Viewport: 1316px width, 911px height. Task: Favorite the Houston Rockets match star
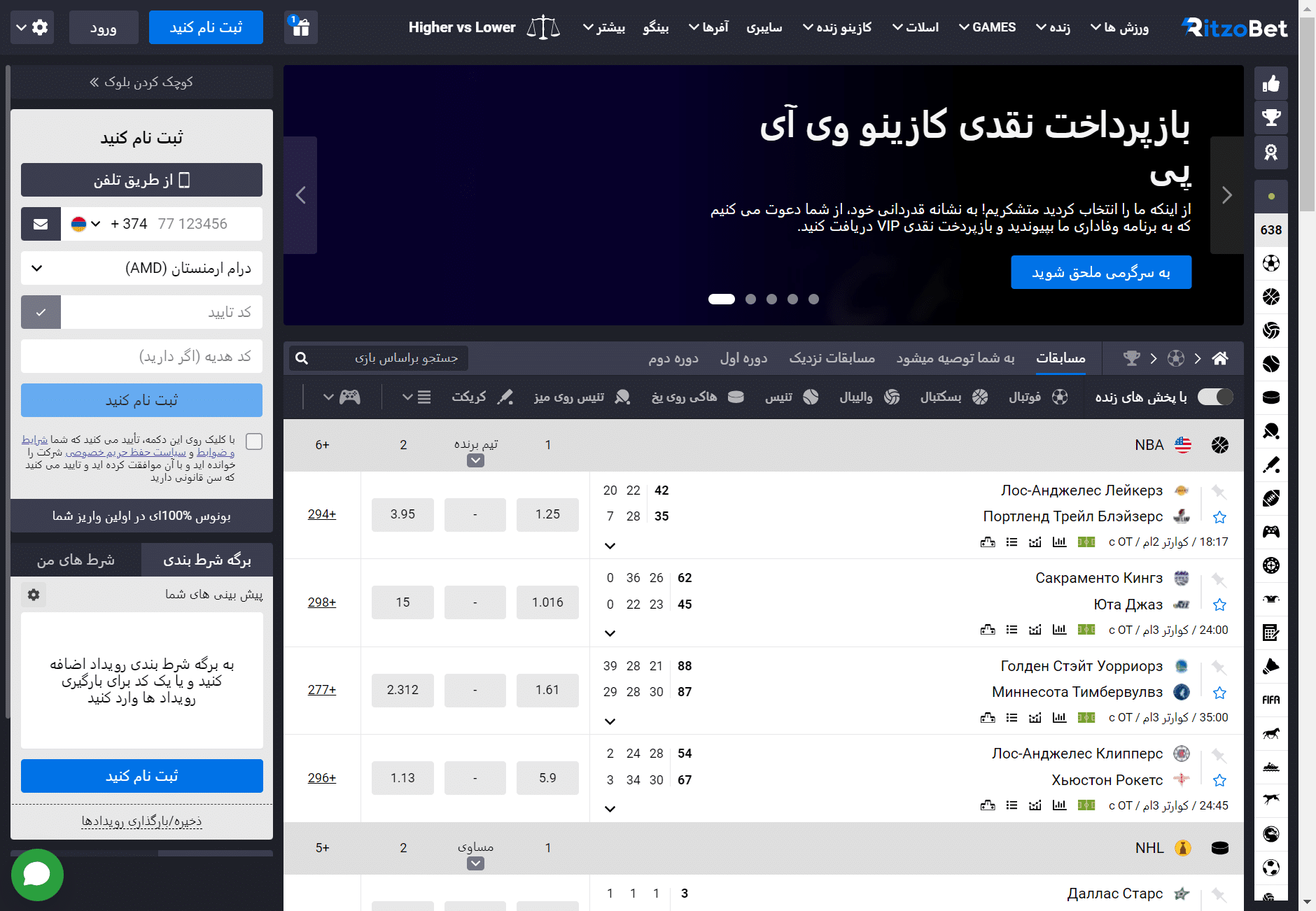pyautogui.click(x=1219, y=780)
